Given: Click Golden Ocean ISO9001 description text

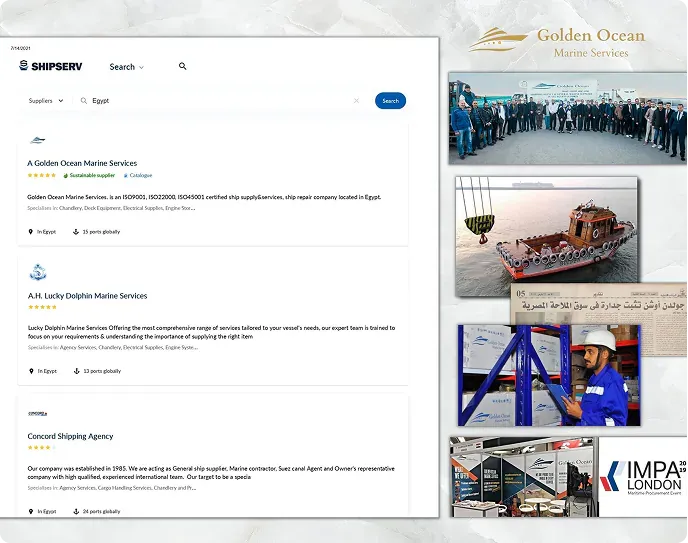Looking at the screenshot, I should (204, 197).
